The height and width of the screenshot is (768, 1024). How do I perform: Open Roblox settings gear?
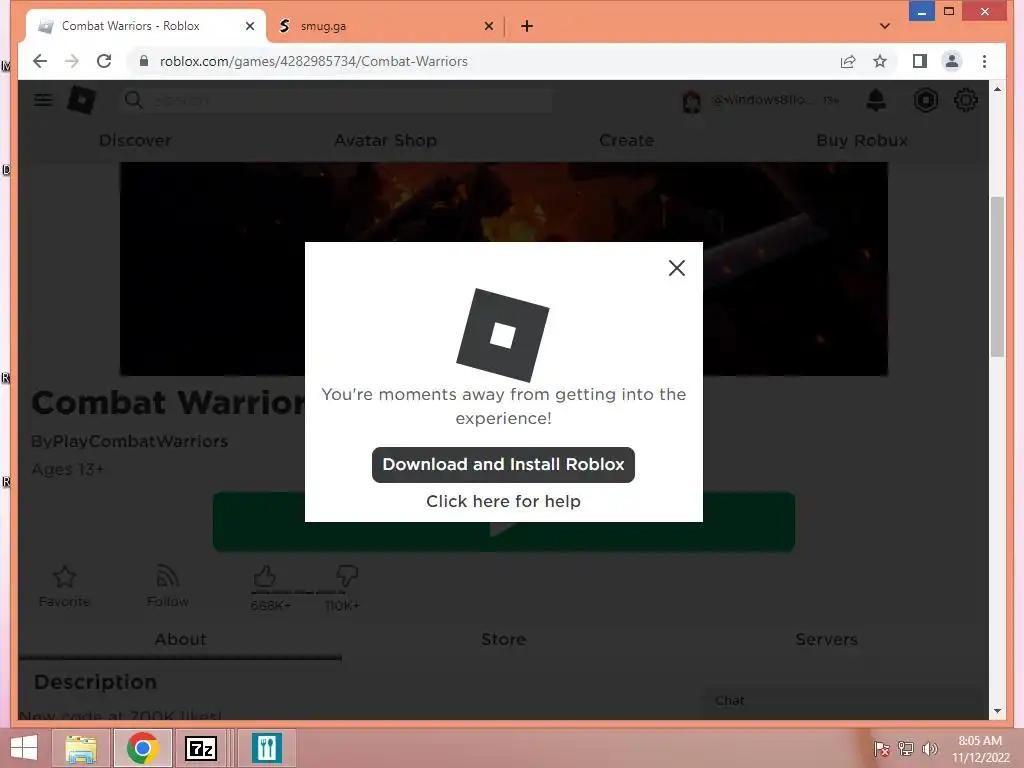965,100
